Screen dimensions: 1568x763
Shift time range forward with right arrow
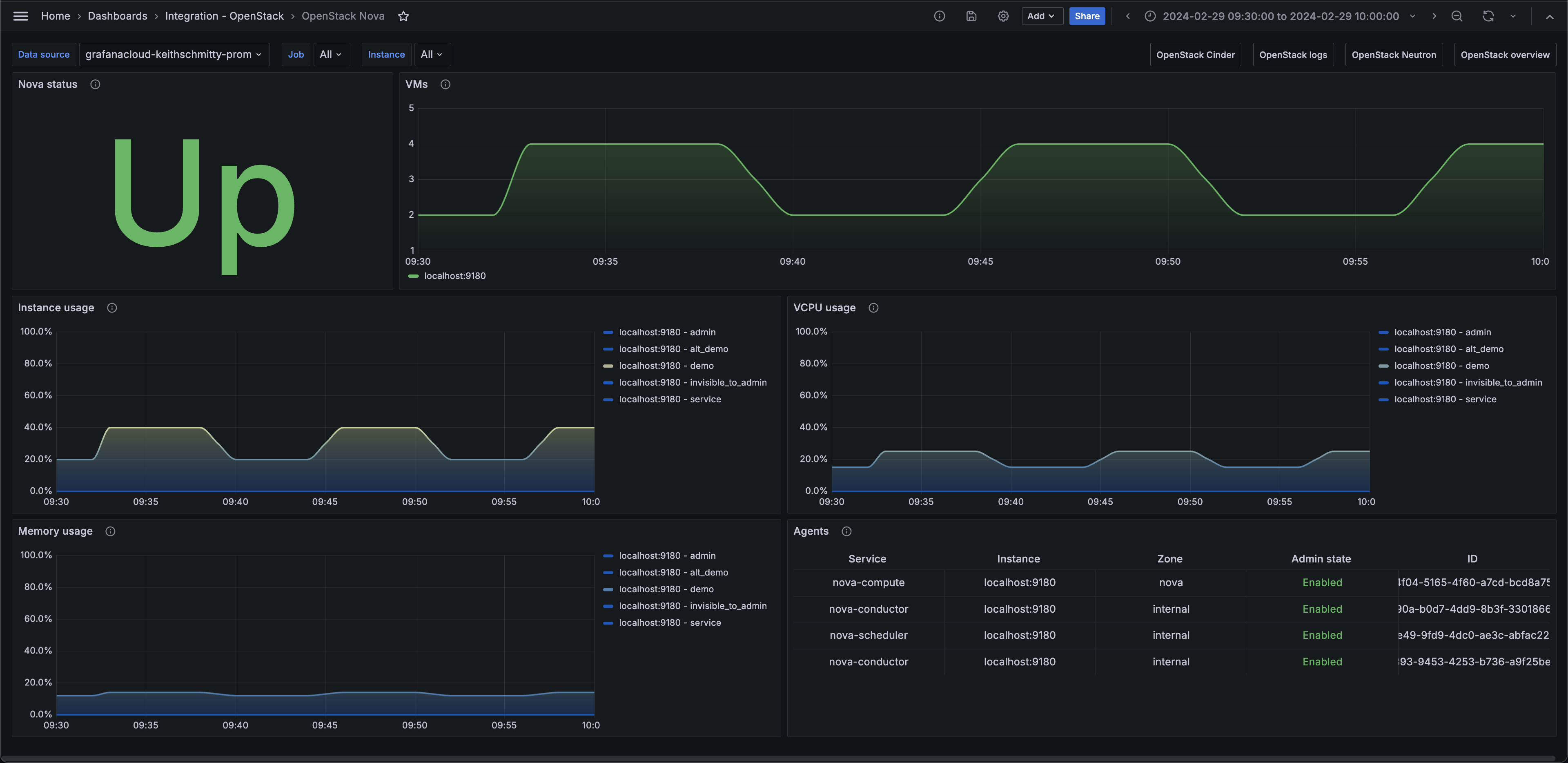tap(1434, 16)
